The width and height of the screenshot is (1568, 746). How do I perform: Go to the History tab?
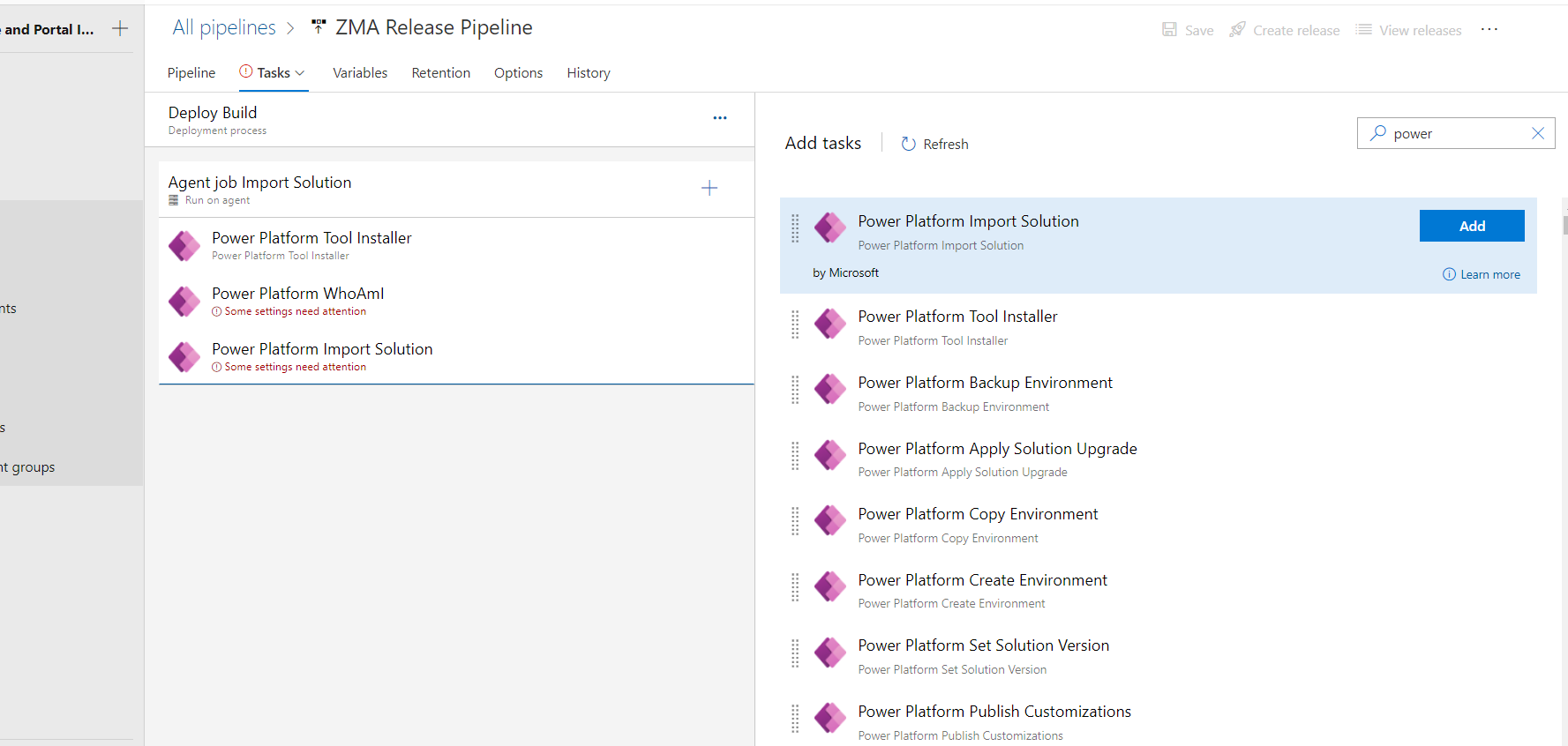click(588, 73)
